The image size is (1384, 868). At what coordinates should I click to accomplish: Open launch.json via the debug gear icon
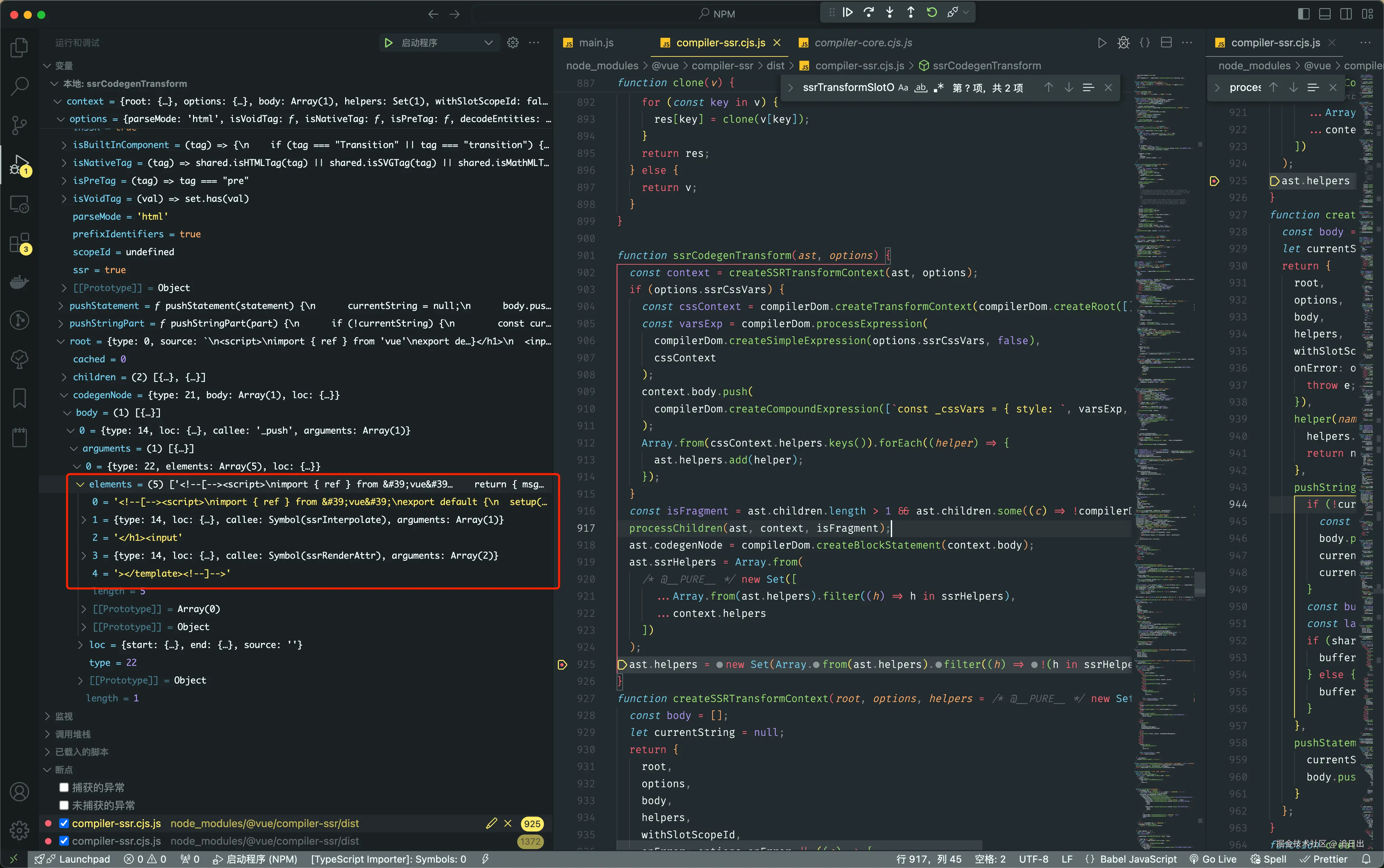point(512,43)
